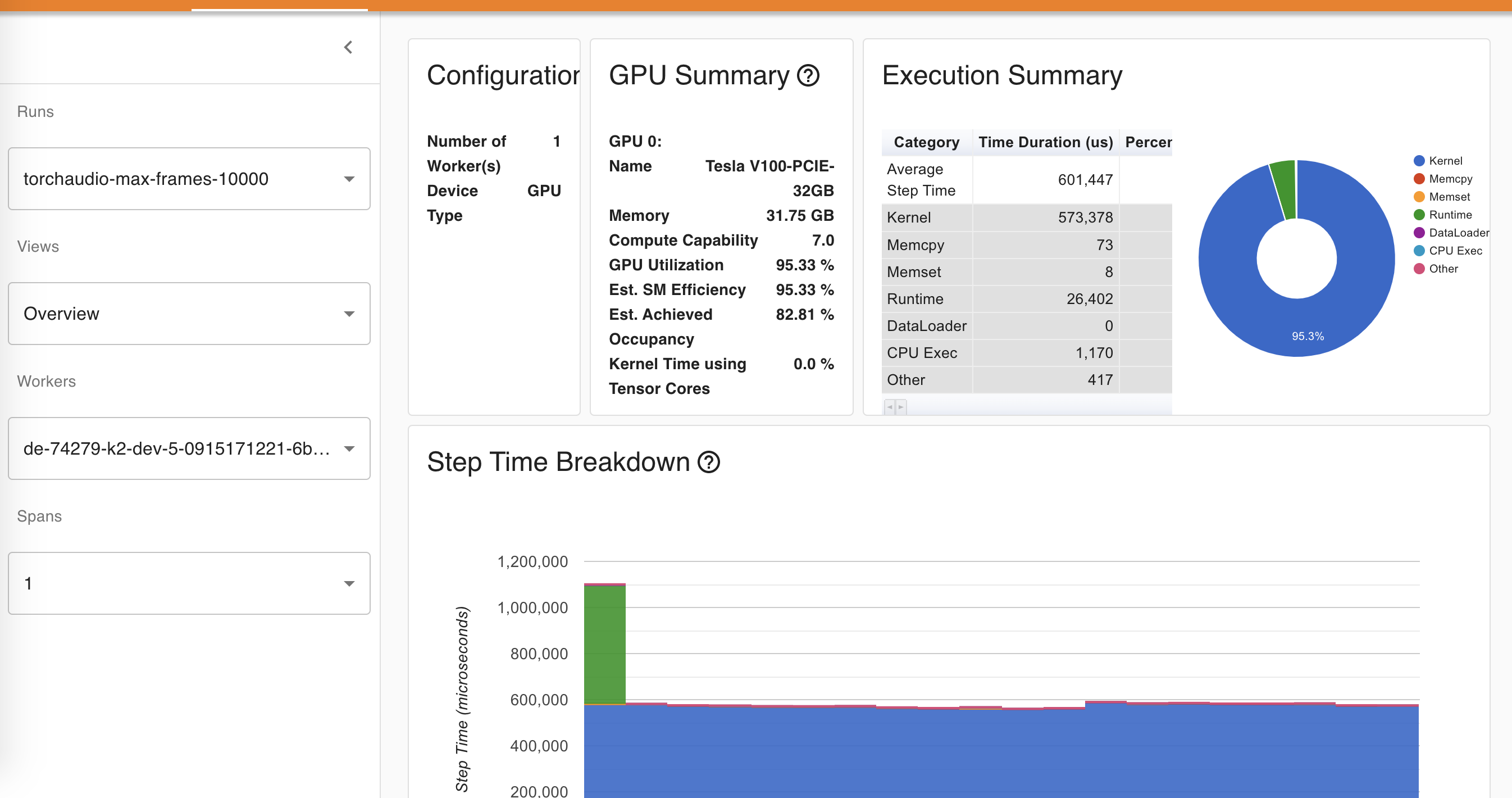Sort by the Time Duration (us) header
1512x798 pixels.
1045,142
